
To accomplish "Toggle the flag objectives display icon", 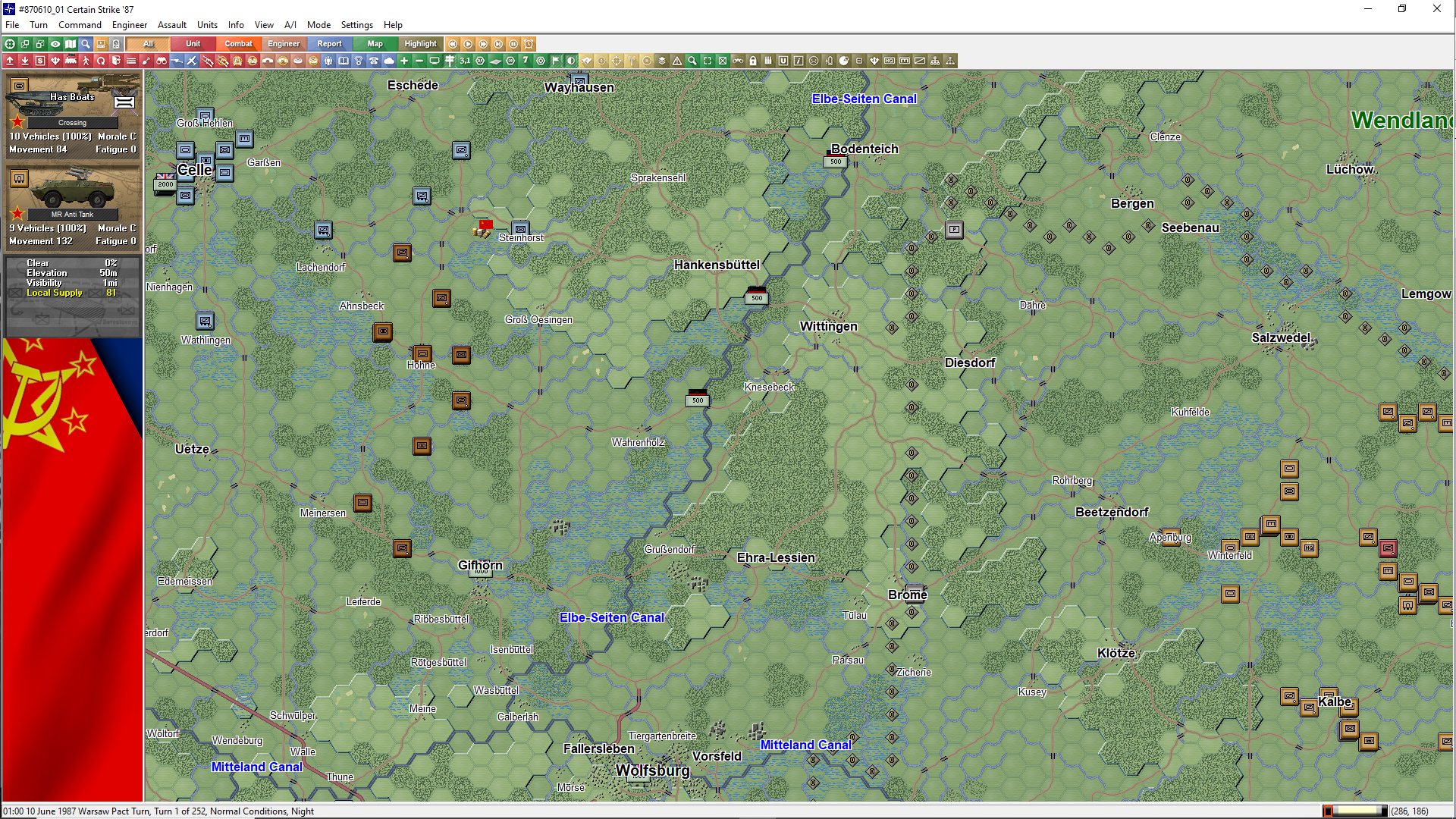I will click(x=556, y=61).
